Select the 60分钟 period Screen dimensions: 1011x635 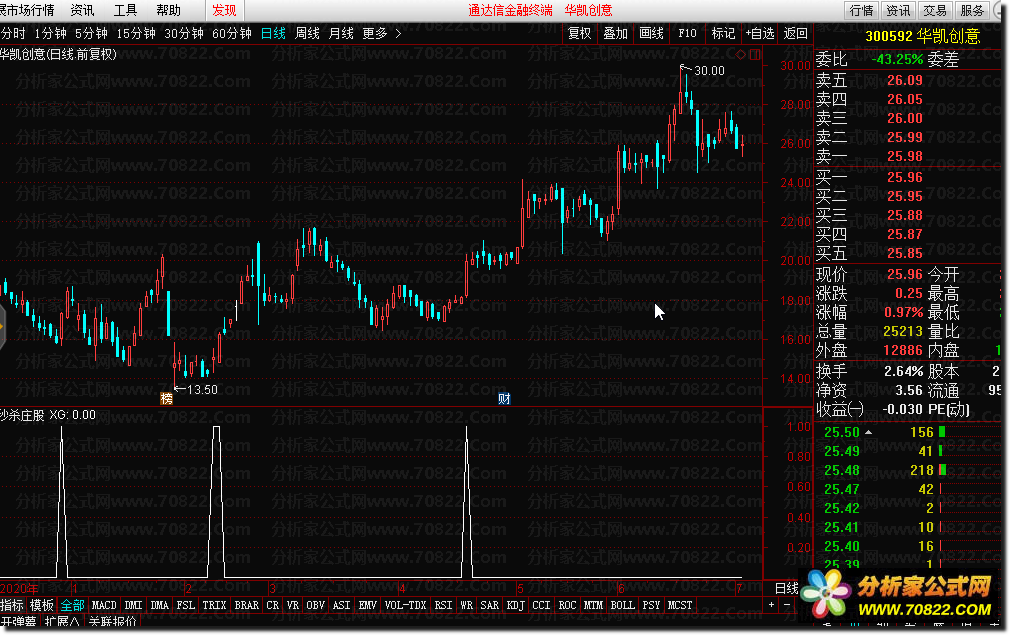click(x=231, y=34)
